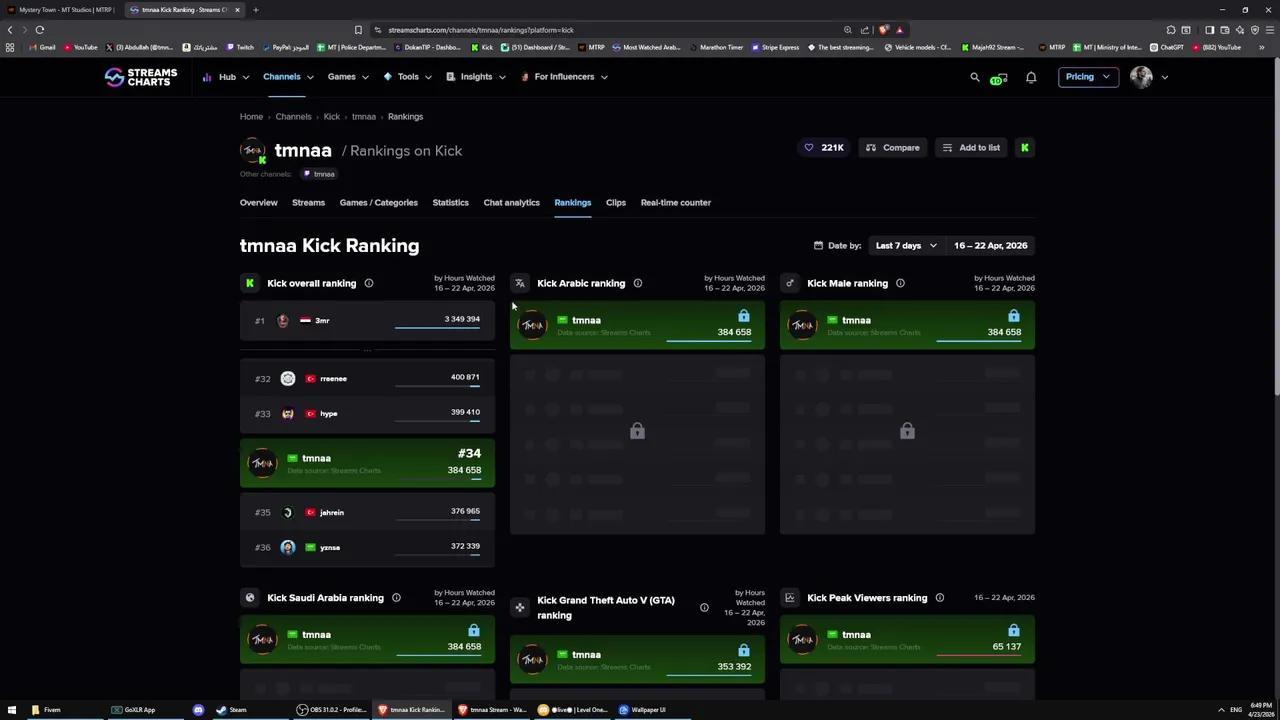Click the lock on Peak Viewers card

[x=1013, y=630]
